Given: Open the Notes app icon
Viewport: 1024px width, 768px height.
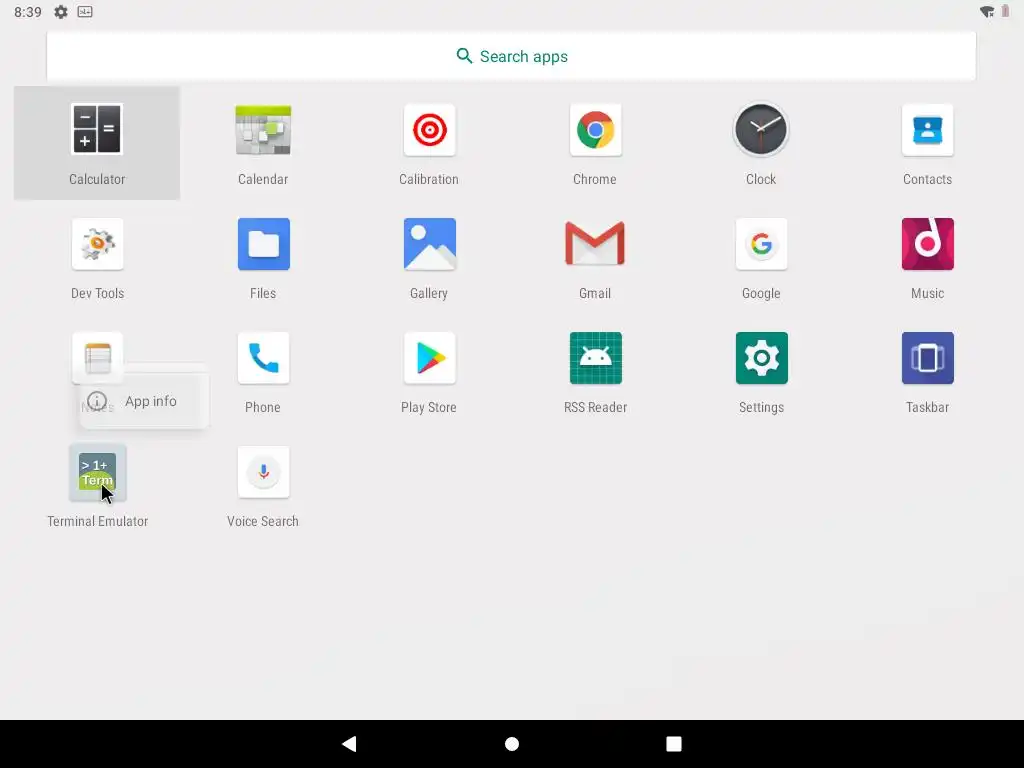Looking at the screenshot, I should tap(97, 357).
